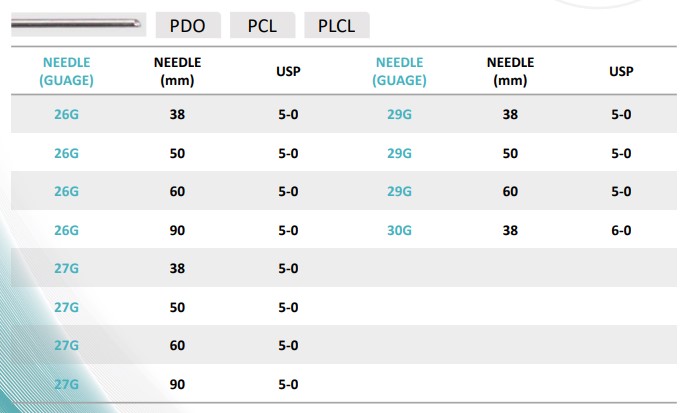
Task: Click the right NEEDLE (GUAGE) column header
Action: (399, 71)
